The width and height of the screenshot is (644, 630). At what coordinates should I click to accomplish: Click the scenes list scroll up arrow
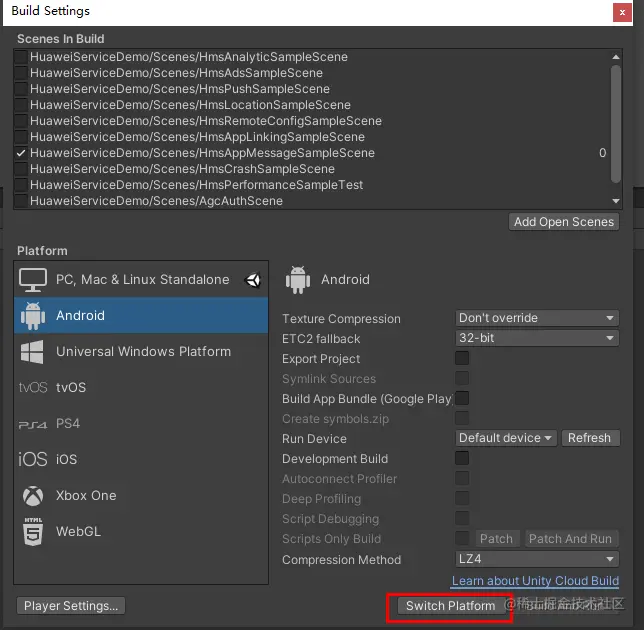pyautogui.click(x=616, y=57)
